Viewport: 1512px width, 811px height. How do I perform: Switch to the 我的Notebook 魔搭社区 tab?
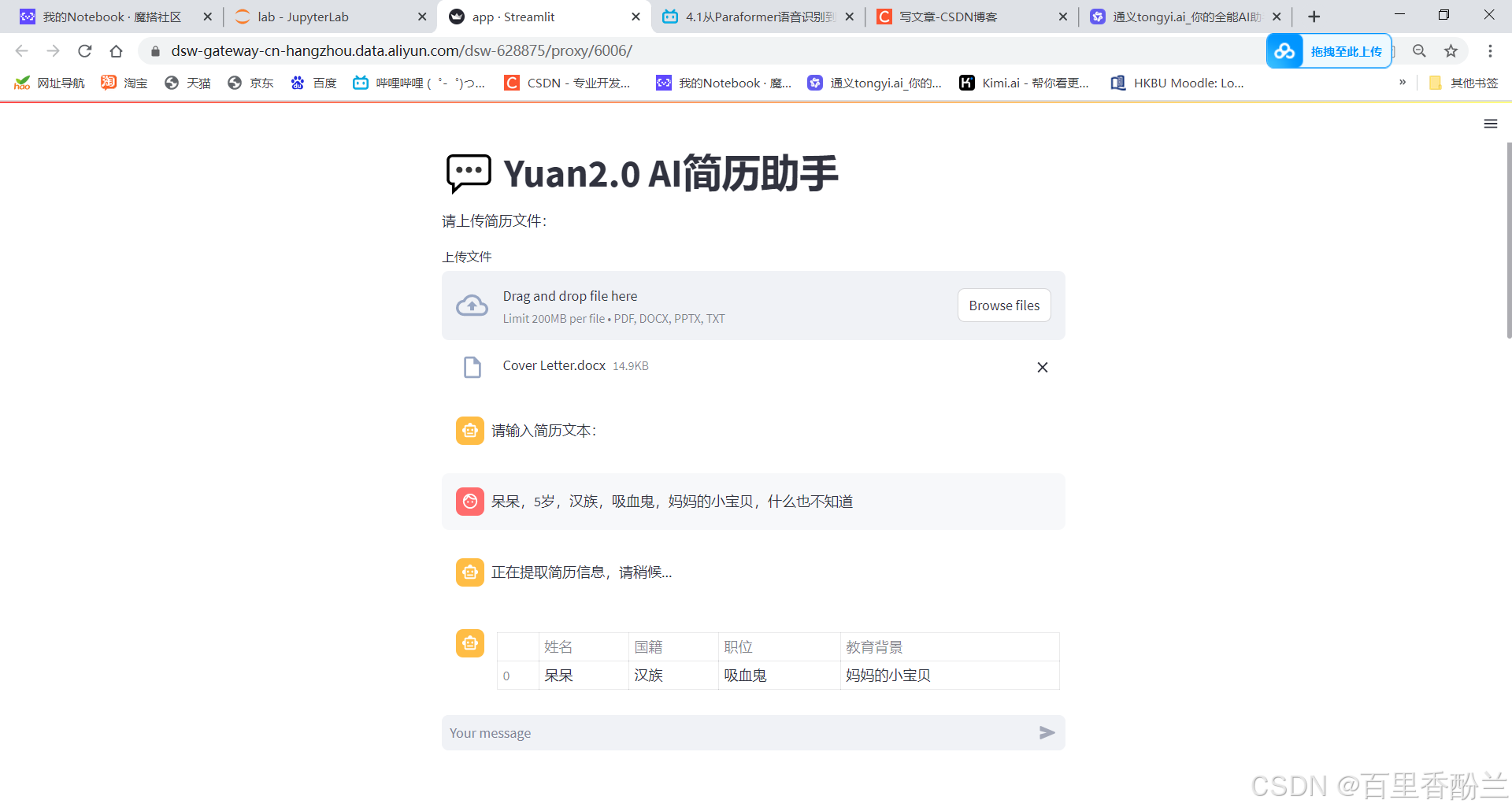(x=112, y=17)
